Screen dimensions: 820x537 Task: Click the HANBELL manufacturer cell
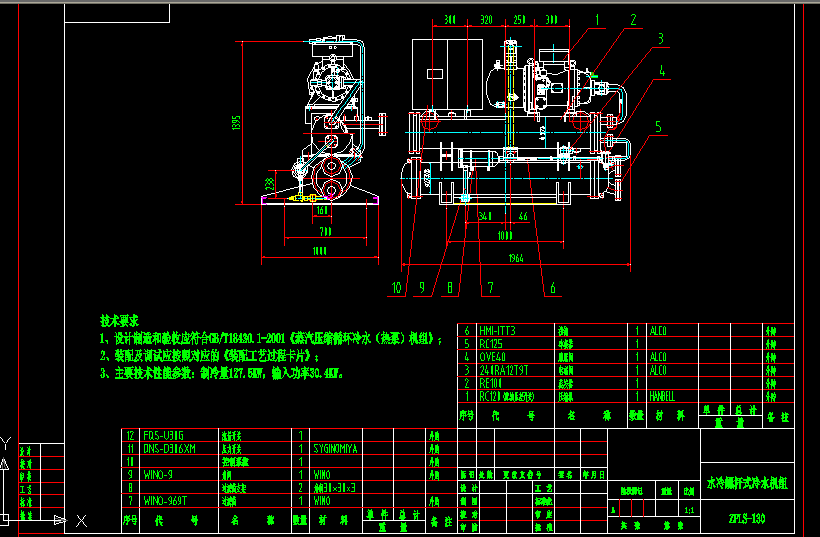tap(662, 396)
